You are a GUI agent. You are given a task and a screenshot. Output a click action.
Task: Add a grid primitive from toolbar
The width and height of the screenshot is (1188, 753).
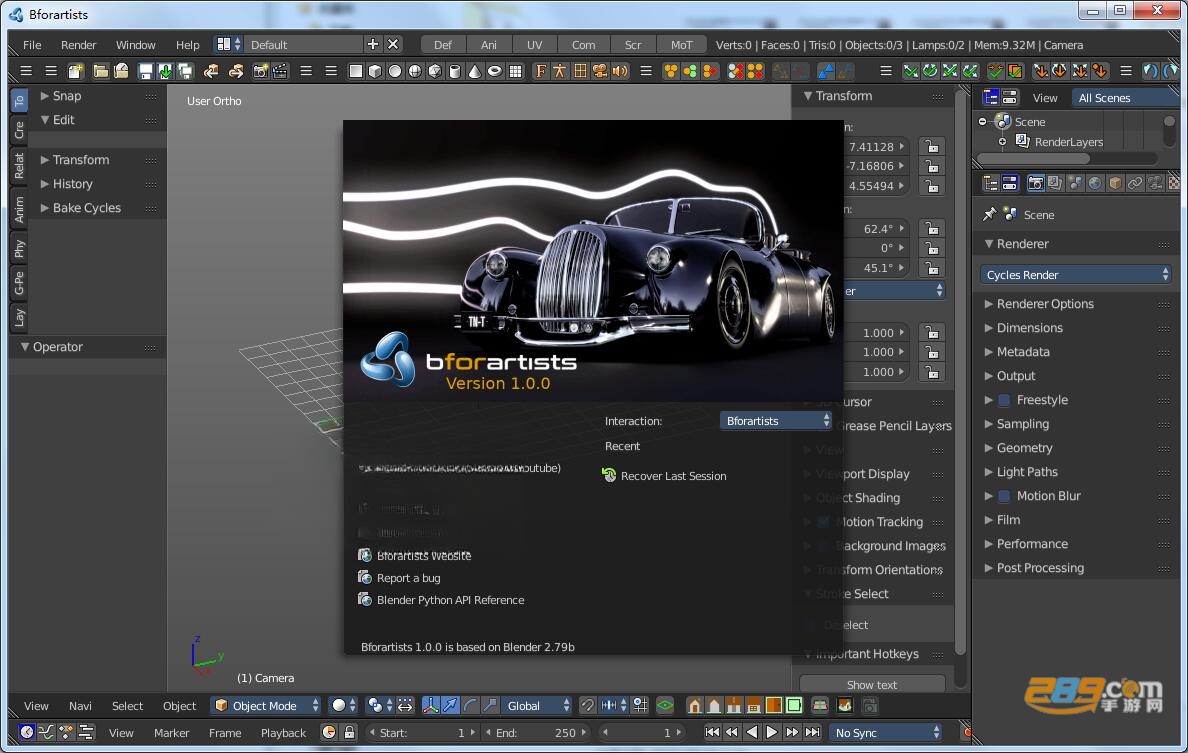515,71
